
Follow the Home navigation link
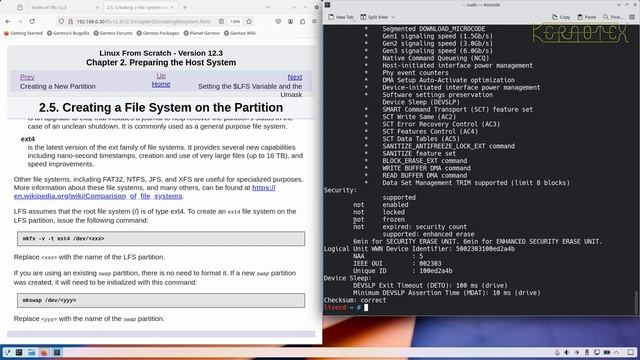click(161, 84)
